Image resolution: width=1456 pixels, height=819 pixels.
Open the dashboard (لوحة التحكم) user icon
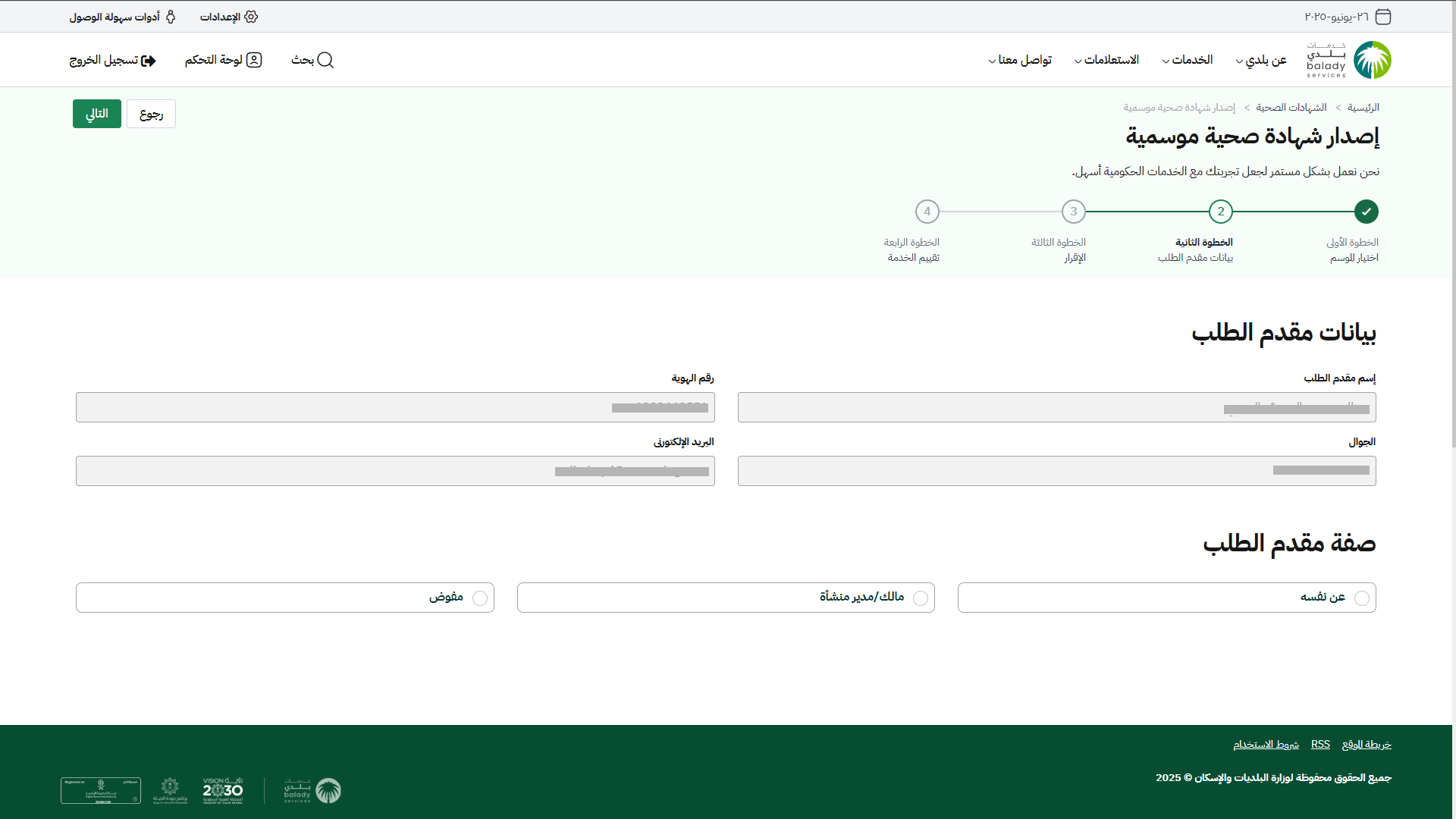tap(254, 60)
